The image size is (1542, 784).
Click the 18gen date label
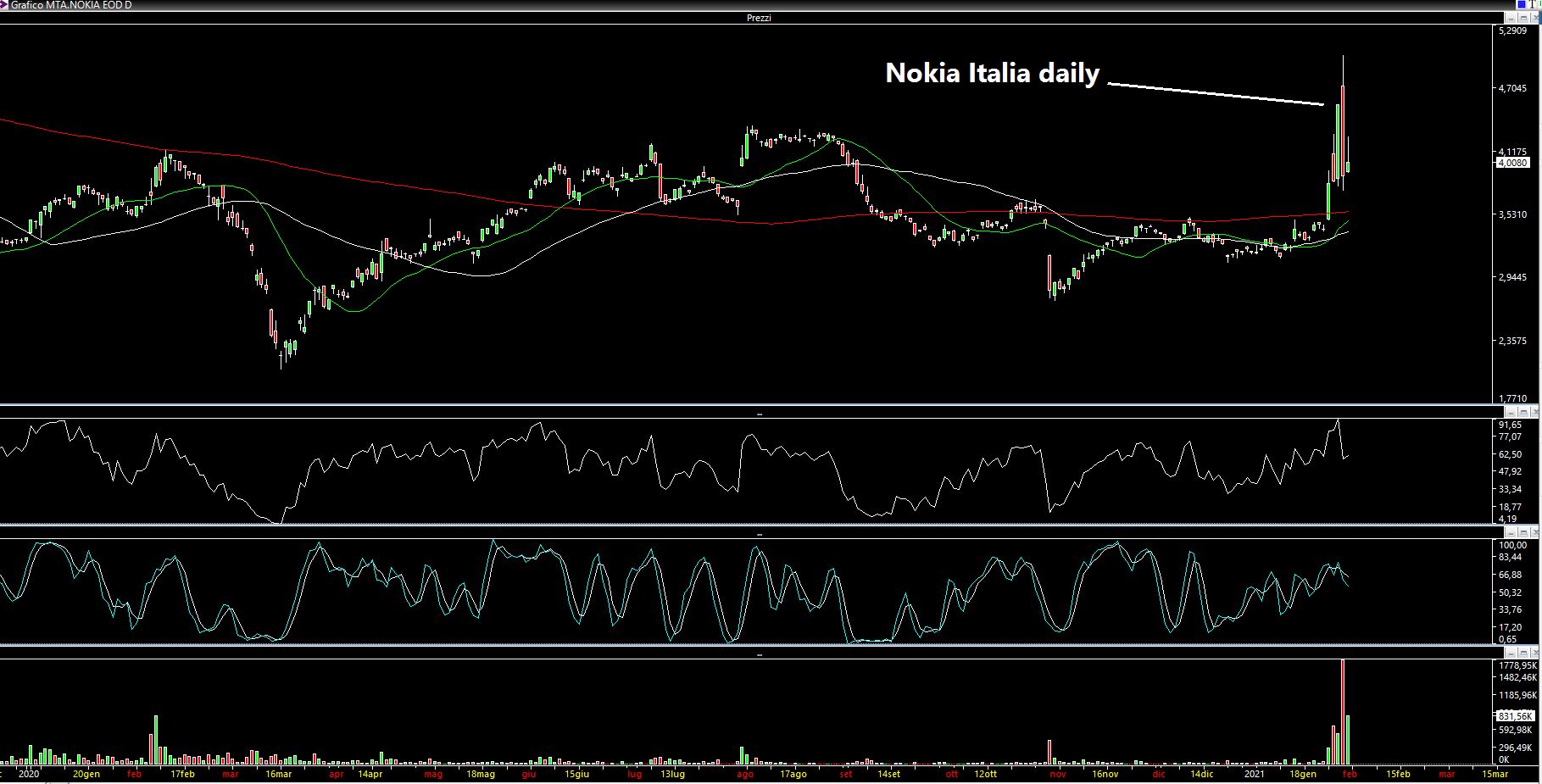click(x=1302, y=774)
